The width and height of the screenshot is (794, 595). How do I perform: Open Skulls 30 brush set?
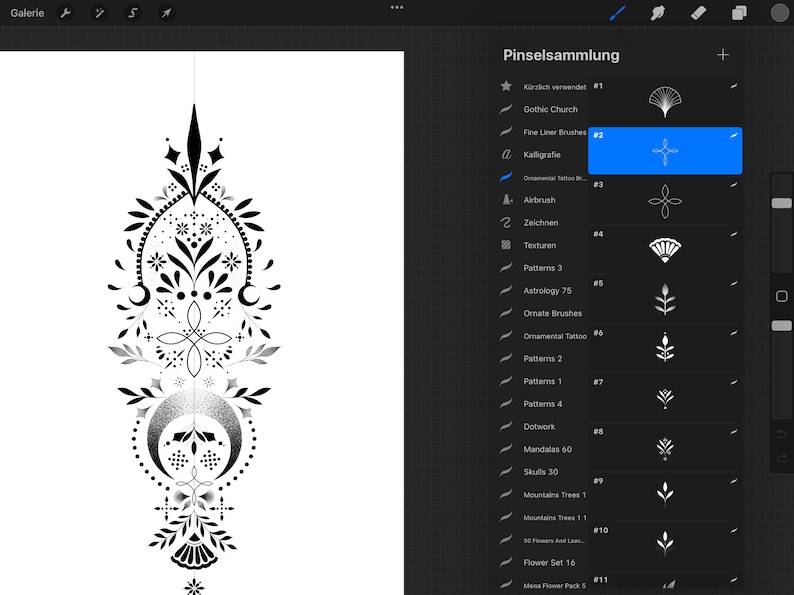[x=542, y=472]
